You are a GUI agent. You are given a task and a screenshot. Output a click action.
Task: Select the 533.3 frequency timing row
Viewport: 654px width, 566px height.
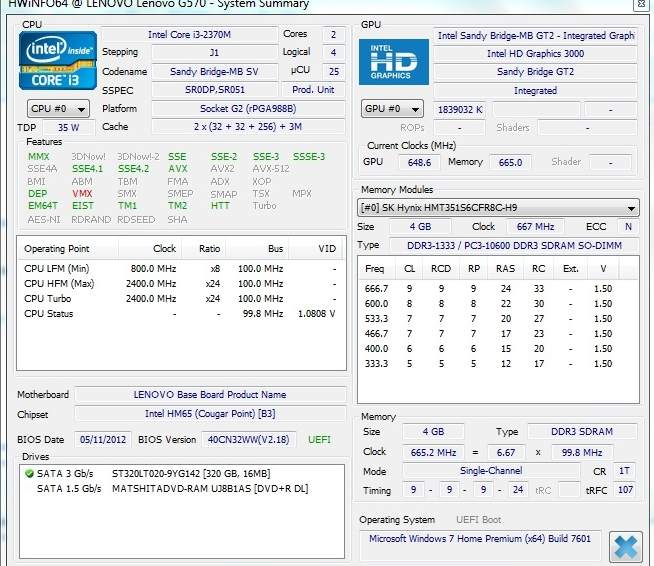click(x=498, y=319)
